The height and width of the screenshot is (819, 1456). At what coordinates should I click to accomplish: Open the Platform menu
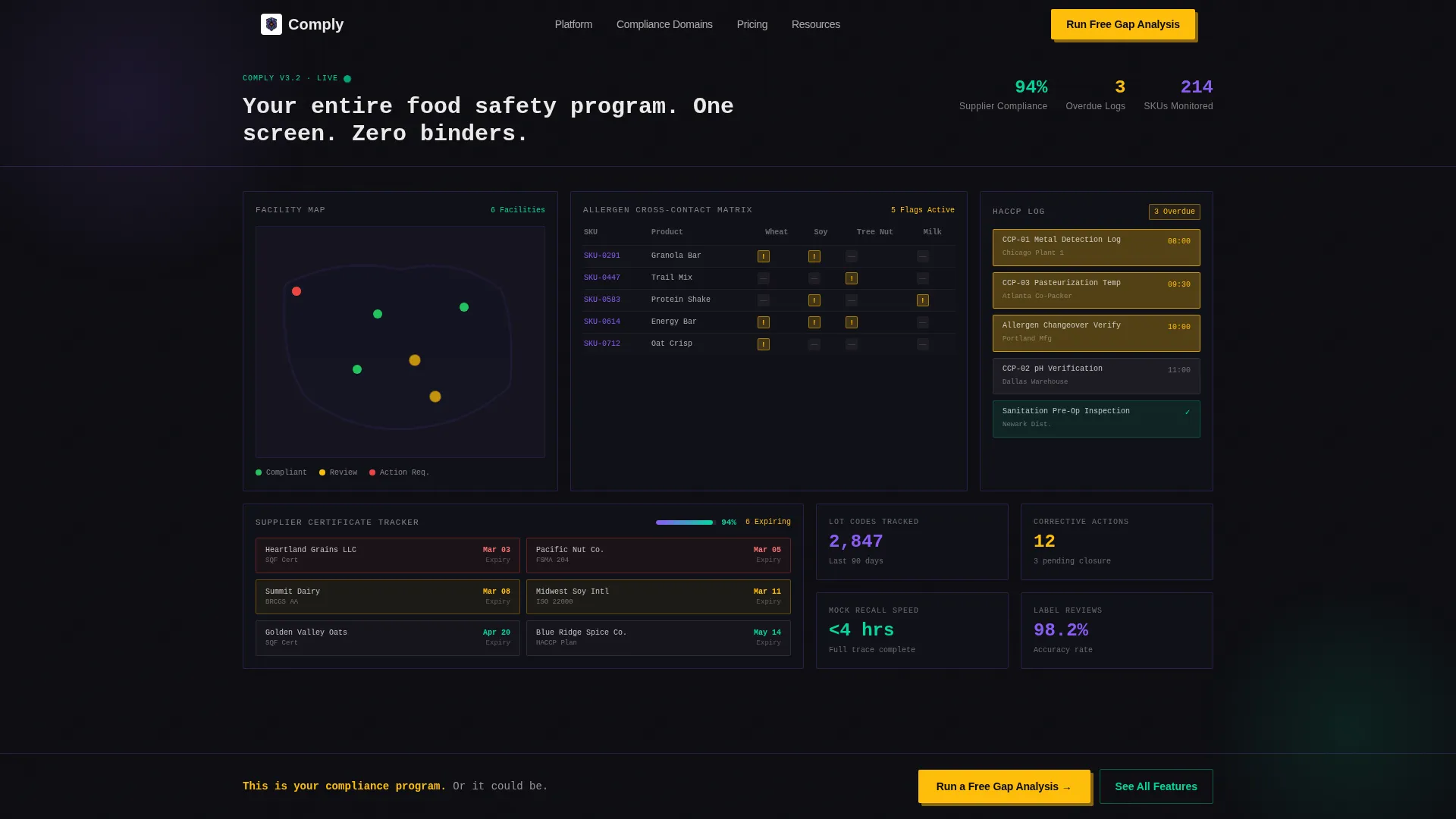pos(573,24)
